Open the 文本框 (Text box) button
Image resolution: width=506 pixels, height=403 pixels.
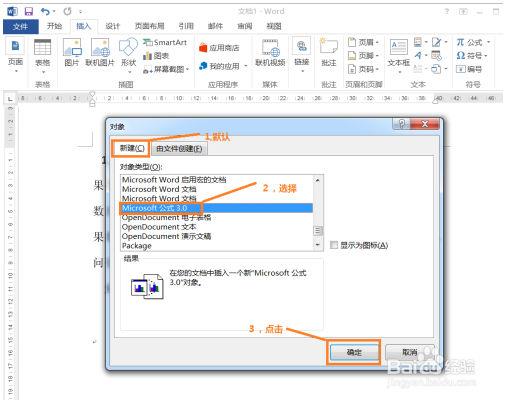pyautogui.click(x=399, y=56)
